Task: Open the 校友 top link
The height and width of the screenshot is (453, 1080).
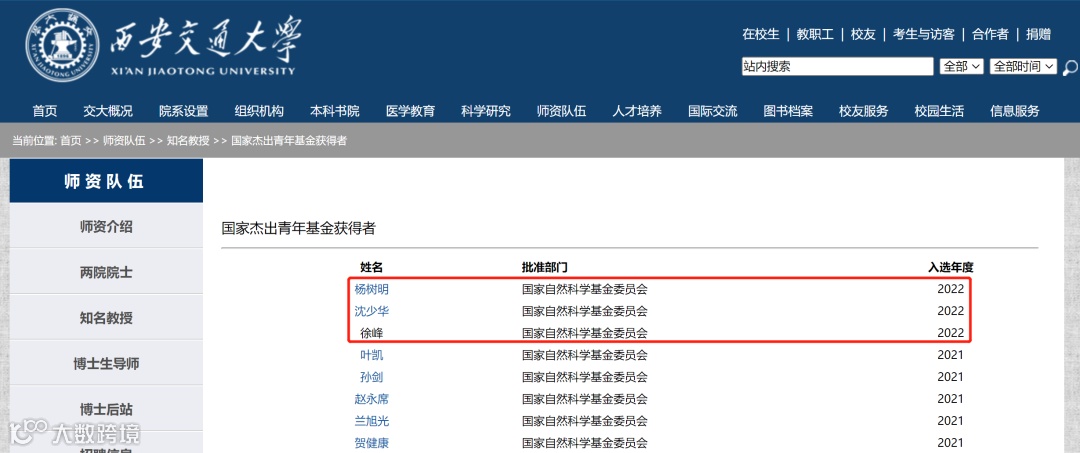Action: pyautogui.click(x=863, y=34)
